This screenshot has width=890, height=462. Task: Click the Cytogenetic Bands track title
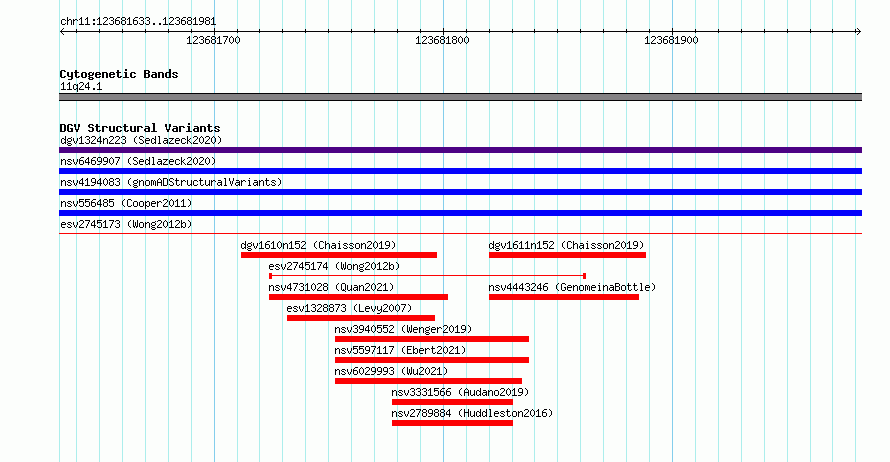[119, 74]
